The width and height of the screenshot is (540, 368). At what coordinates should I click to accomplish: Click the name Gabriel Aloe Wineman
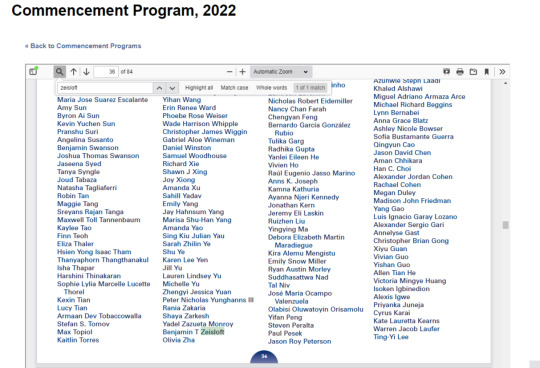199,139
